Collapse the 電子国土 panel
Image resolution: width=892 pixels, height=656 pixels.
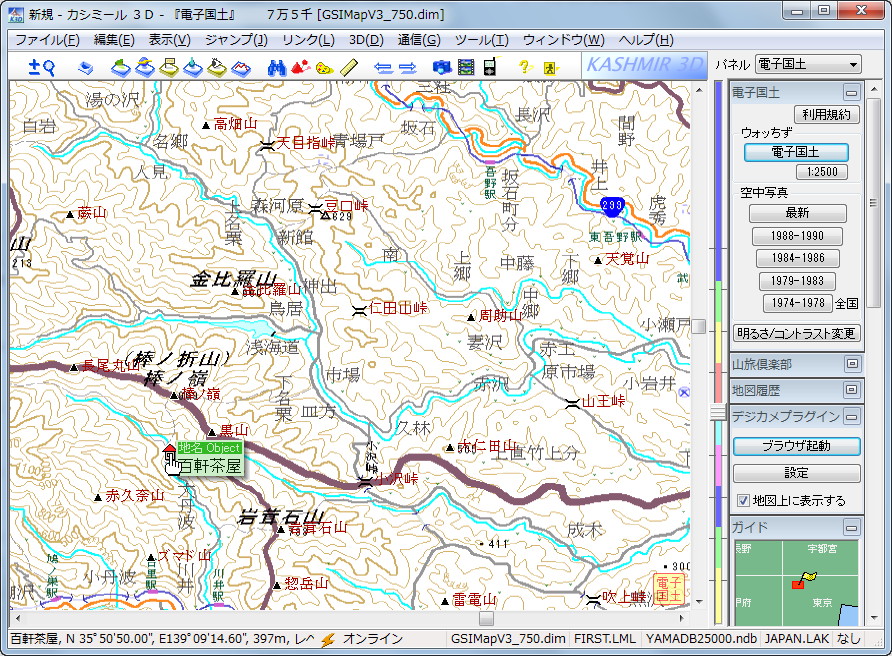click(852, 93)
